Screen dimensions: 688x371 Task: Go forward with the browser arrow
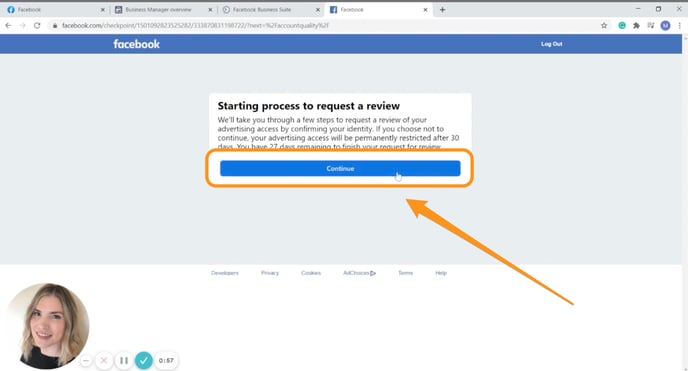point(22,25)
